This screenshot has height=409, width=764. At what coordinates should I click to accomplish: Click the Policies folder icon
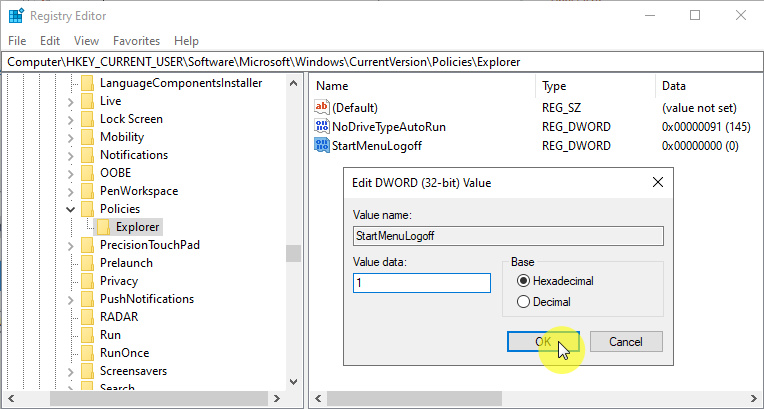[87, 209]
